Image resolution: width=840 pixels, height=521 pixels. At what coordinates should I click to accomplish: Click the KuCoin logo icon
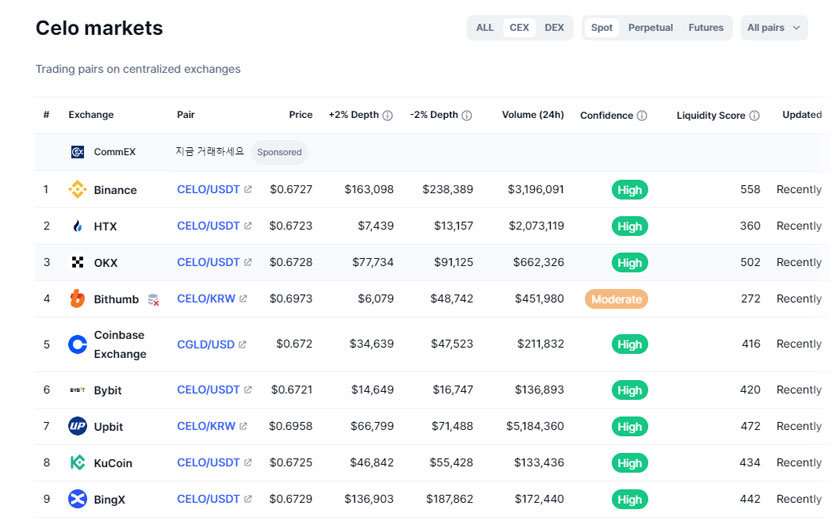[78, 463]
